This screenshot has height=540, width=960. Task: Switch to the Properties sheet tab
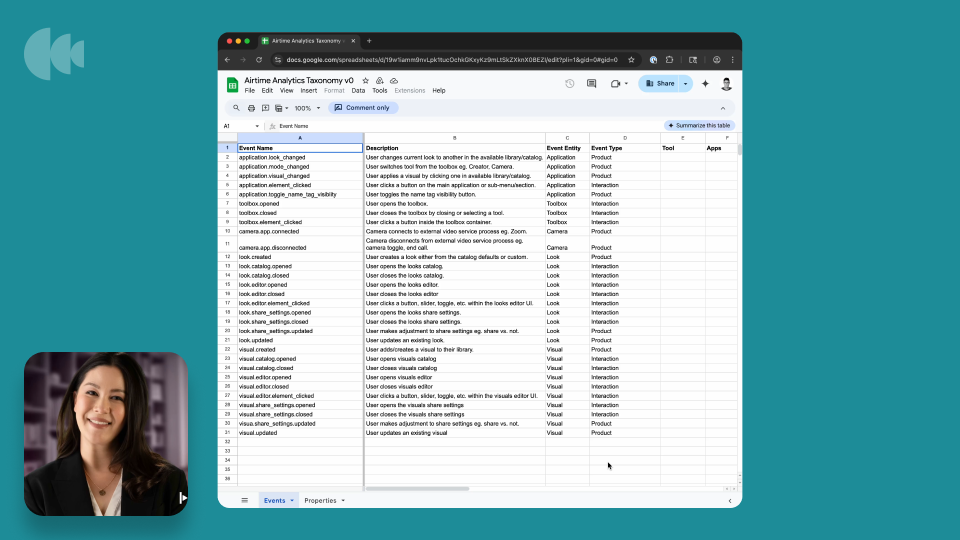tap(320, 500)
